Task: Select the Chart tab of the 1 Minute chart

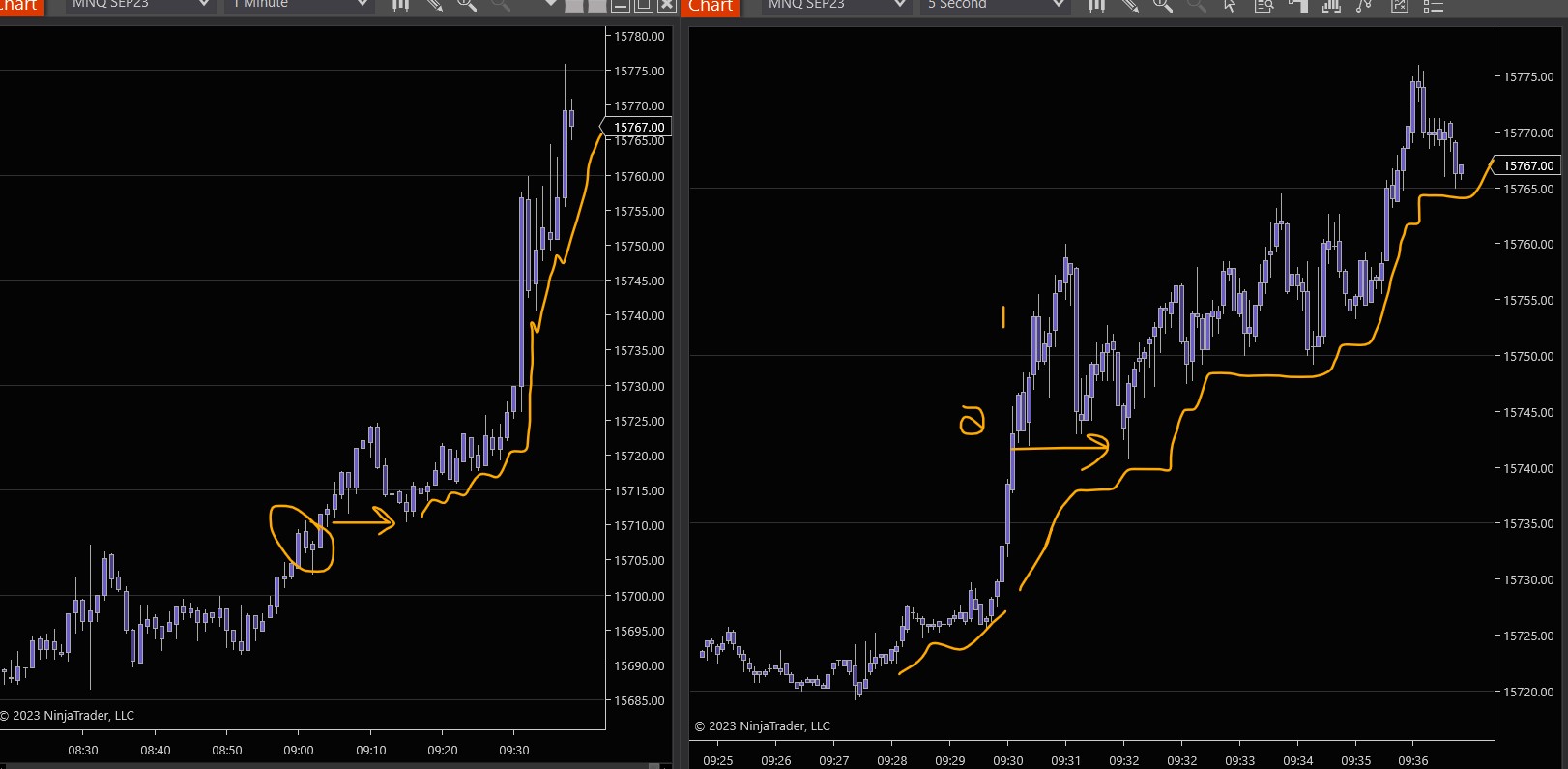Action: click(x=19, y=6)
